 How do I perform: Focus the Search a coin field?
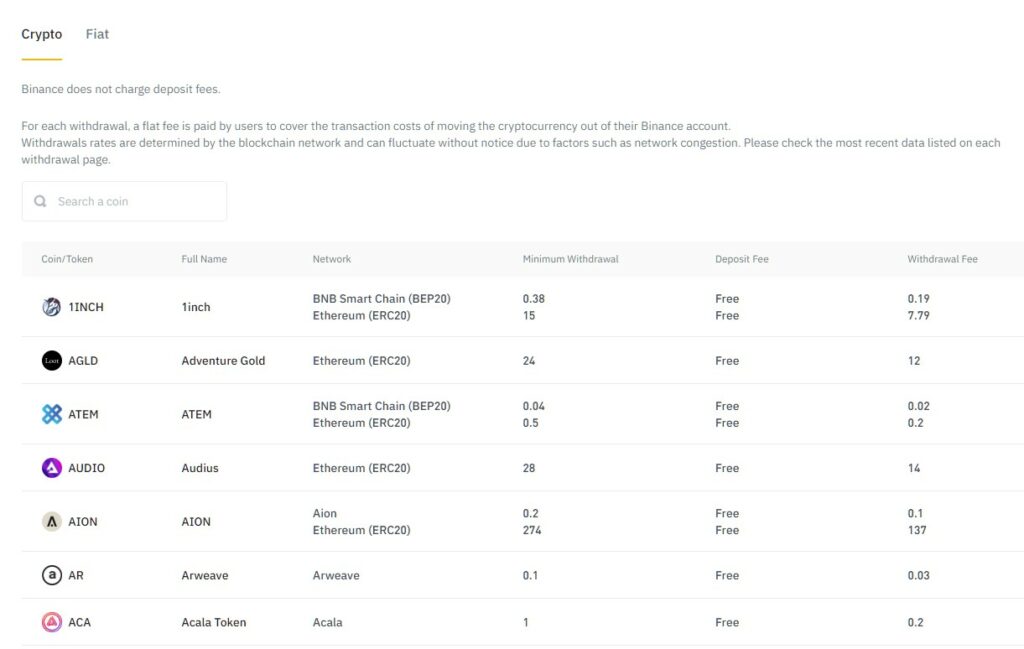tap(124, 201)
